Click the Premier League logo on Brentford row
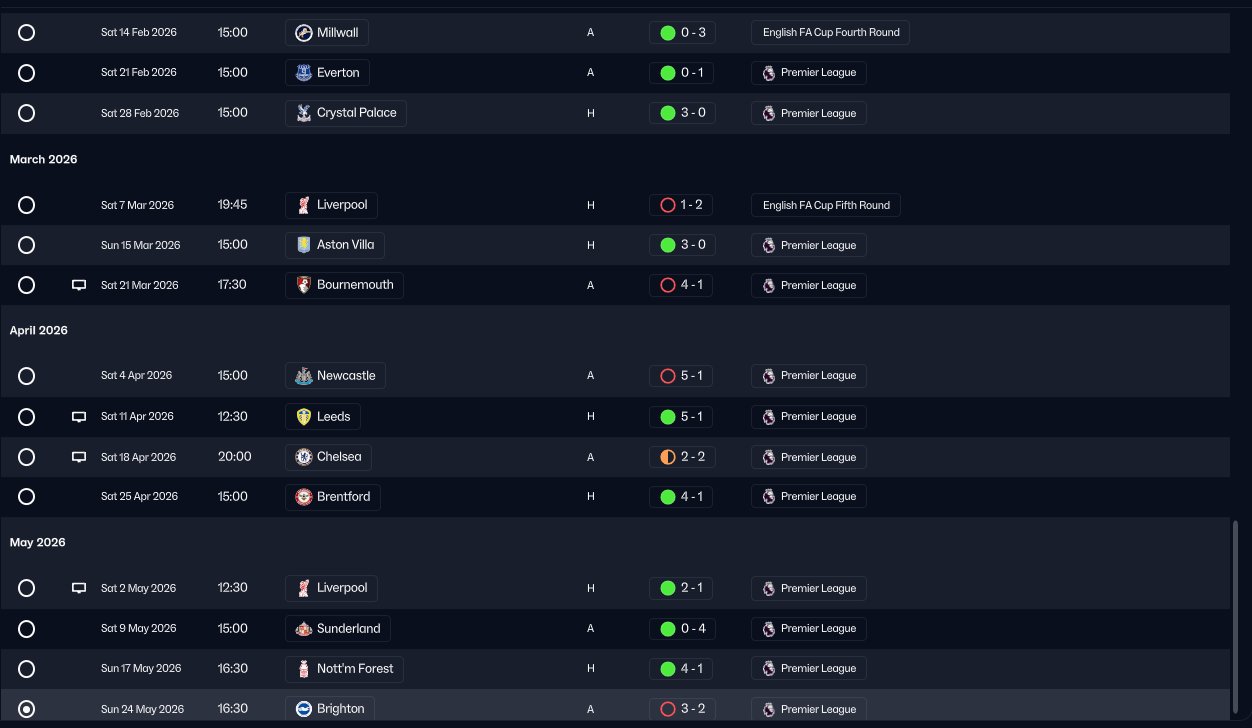This screenshot has width=1252, height=728. (x=768, y=497)
